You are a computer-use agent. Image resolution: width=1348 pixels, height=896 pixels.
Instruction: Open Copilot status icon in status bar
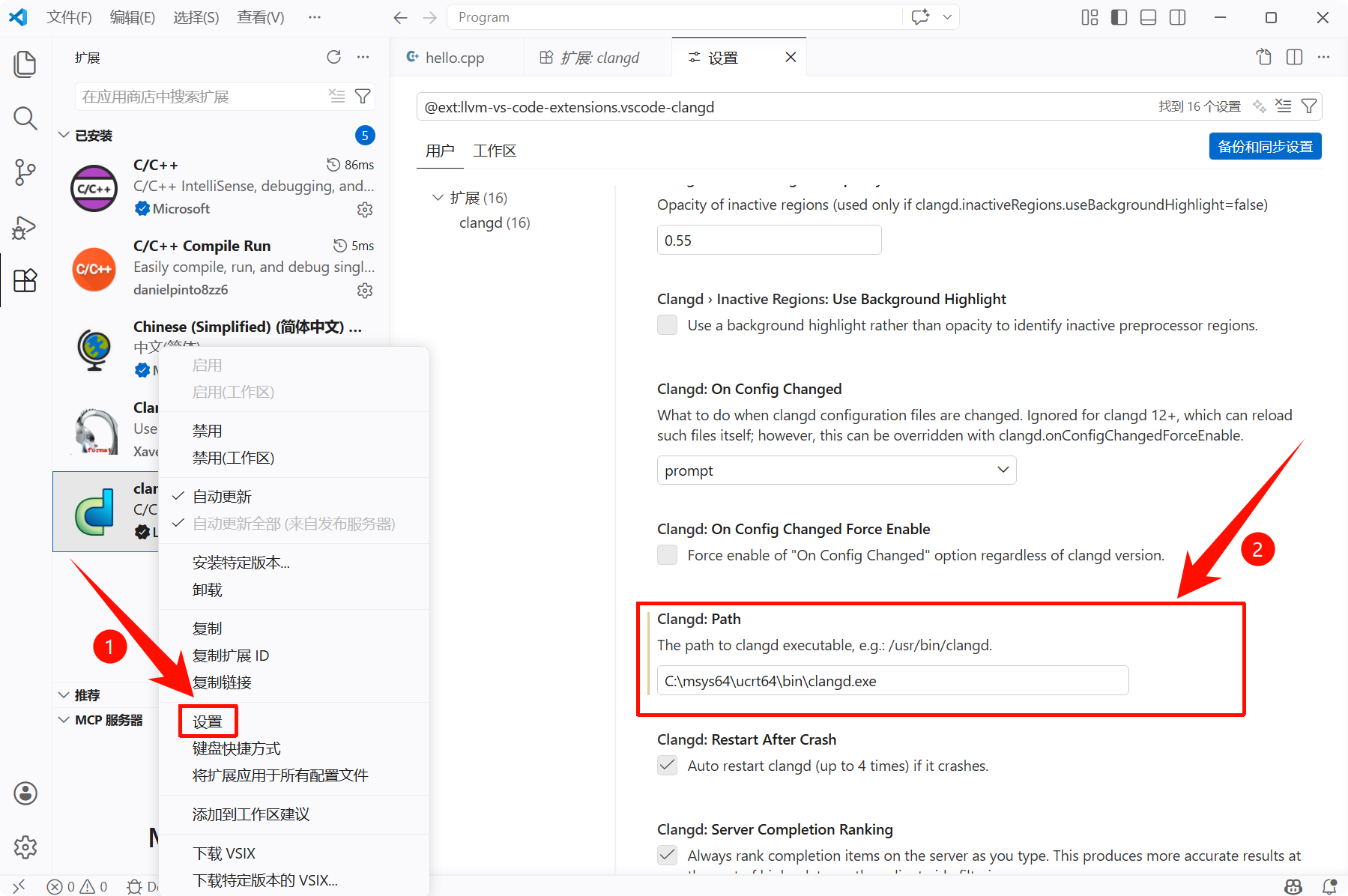[x=1293, y=887]
